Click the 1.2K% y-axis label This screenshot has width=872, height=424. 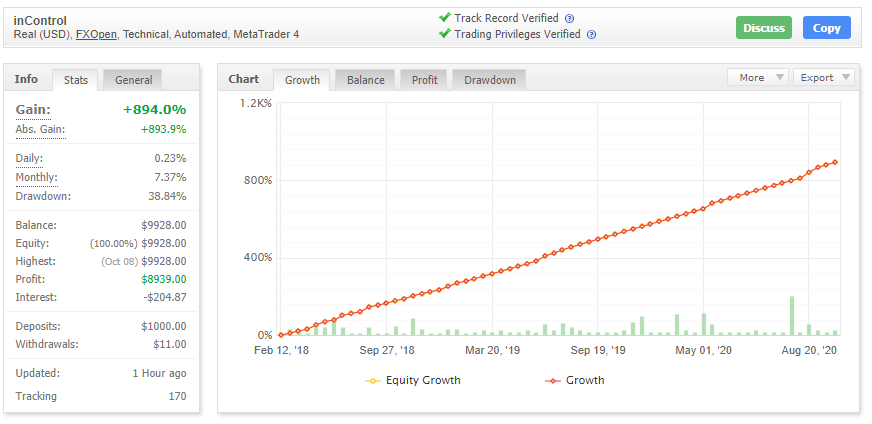256,103
